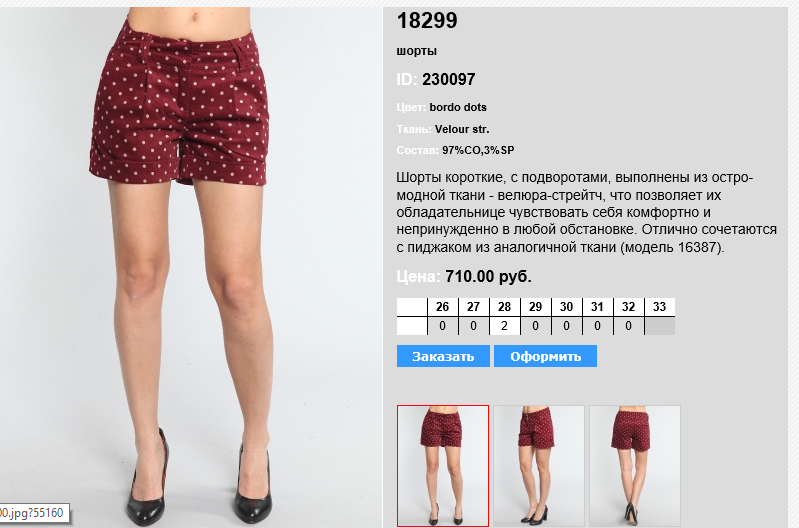Click quantity field under size 32
The width and height of the screenshot is (799, 528).
629,326
